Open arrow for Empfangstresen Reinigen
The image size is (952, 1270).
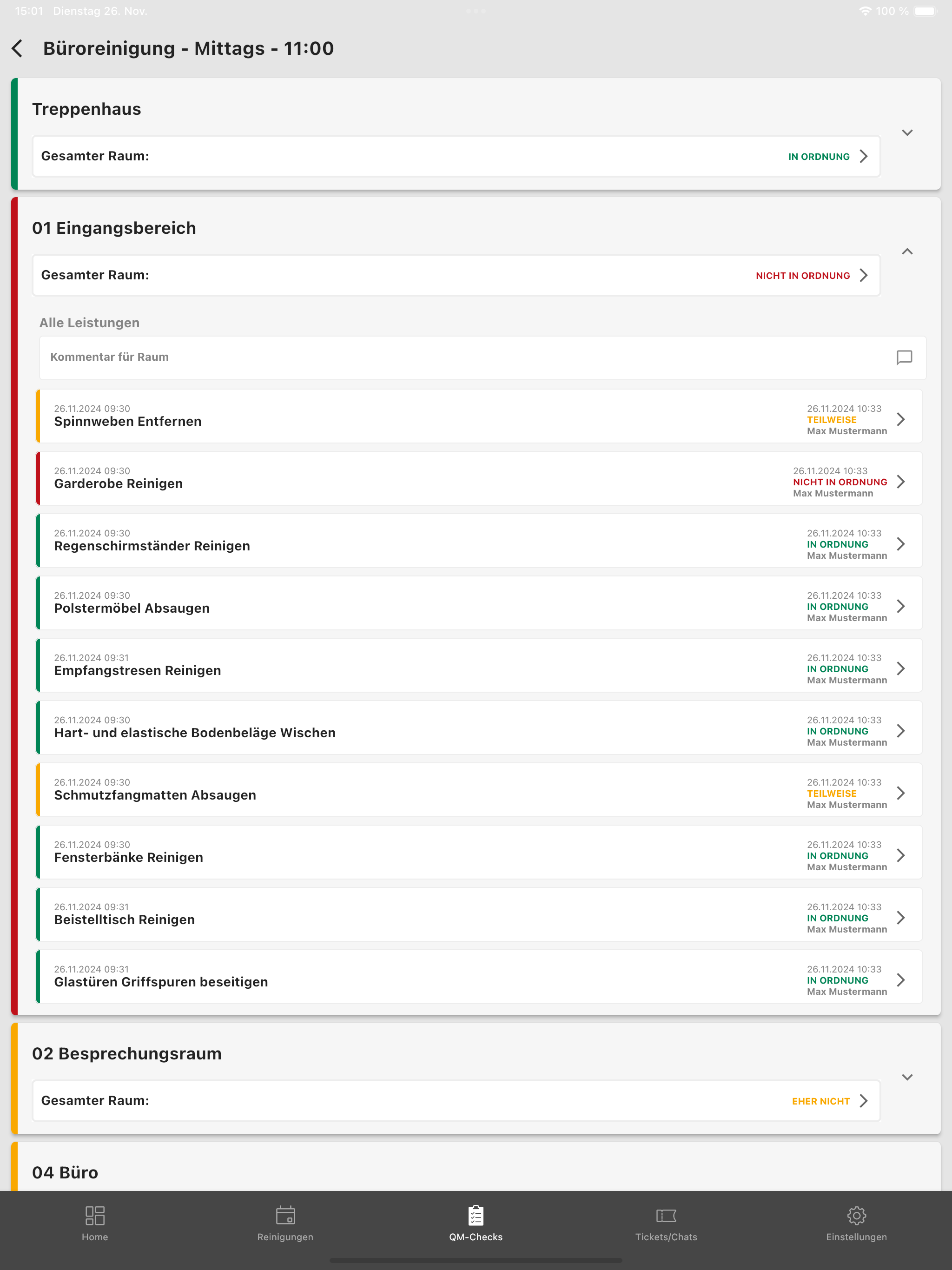coord(901,668)
